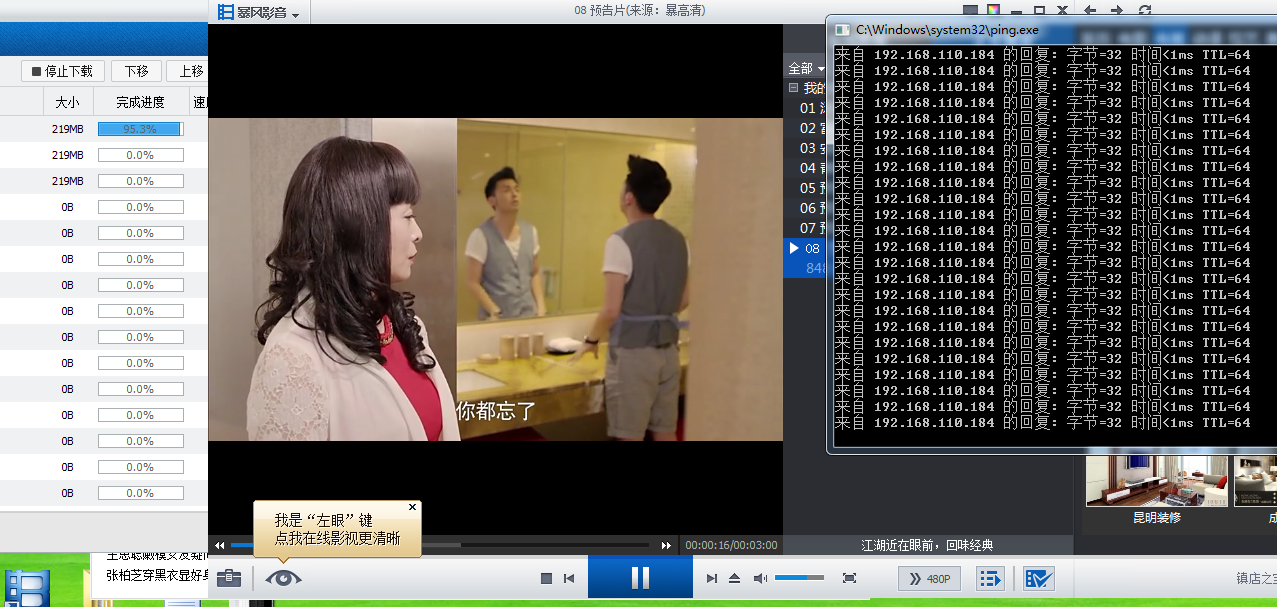Image resolution: width=1277 pixels, height=607 pixels.
Task: Click the ping.exe window title bar
Action: 1053,30
